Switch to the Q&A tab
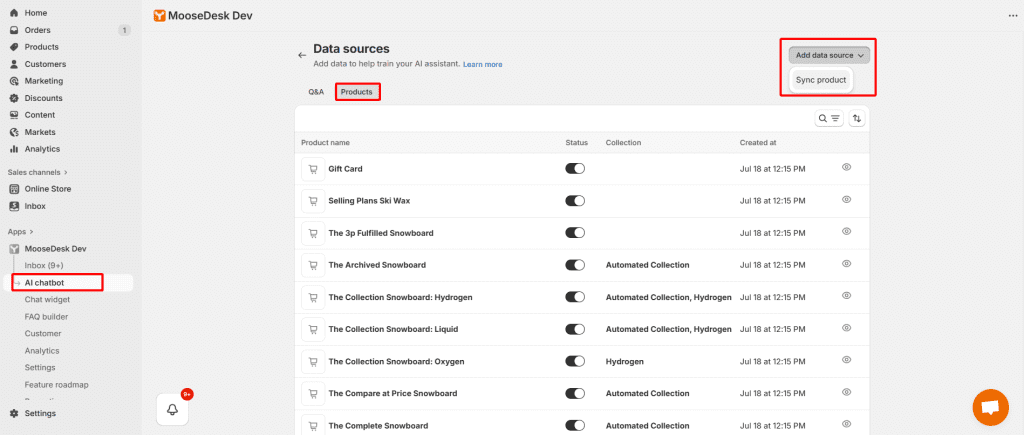This screenshot has width=1024, height=435. (316, 92)
